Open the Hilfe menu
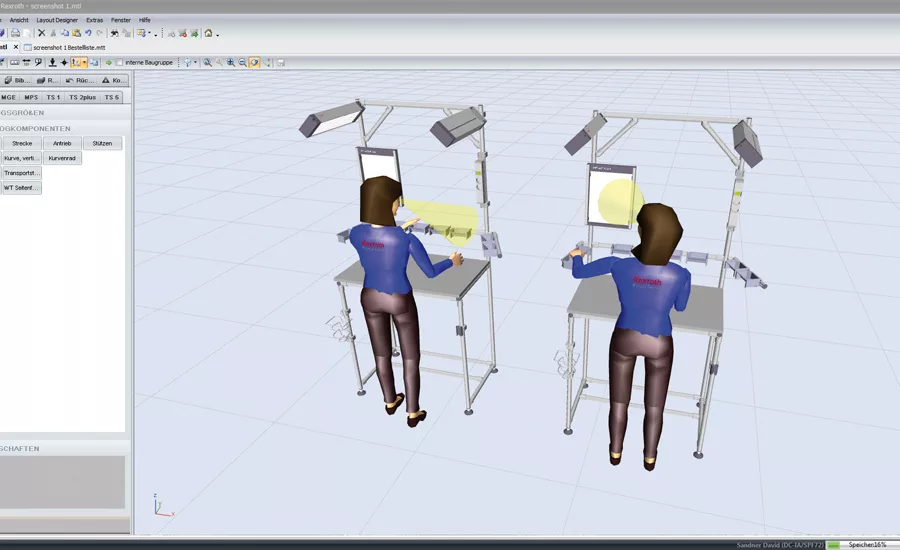 tap(145, 20)
